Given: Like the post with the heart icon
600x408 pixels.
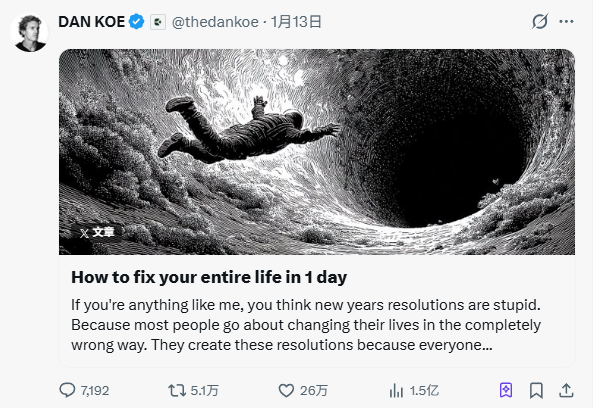Looking at the screenshot, I should 286,390.
